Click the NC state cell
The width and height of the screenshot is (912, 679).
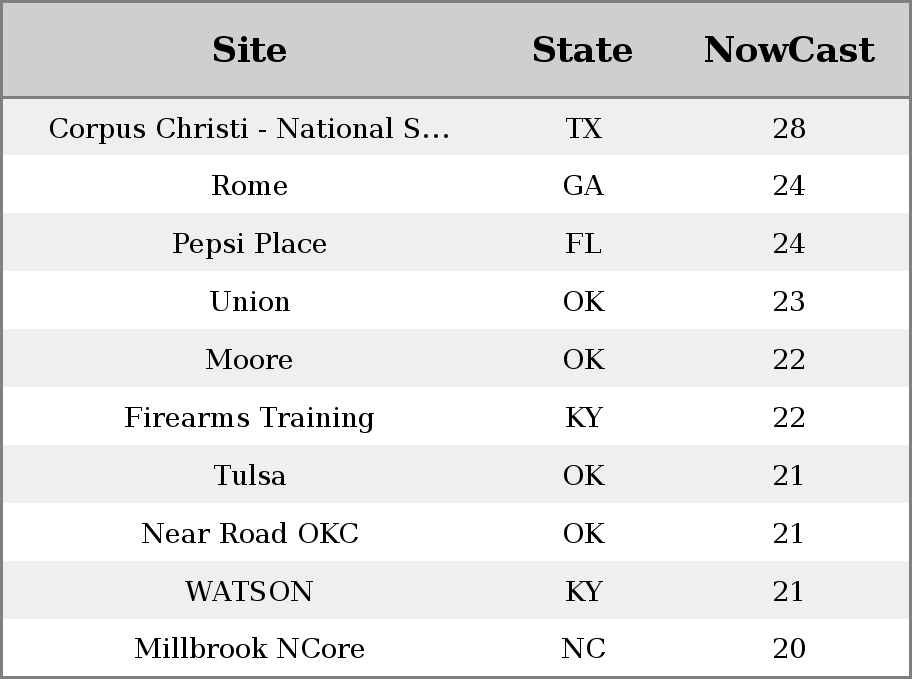click(x=583, y=648)
